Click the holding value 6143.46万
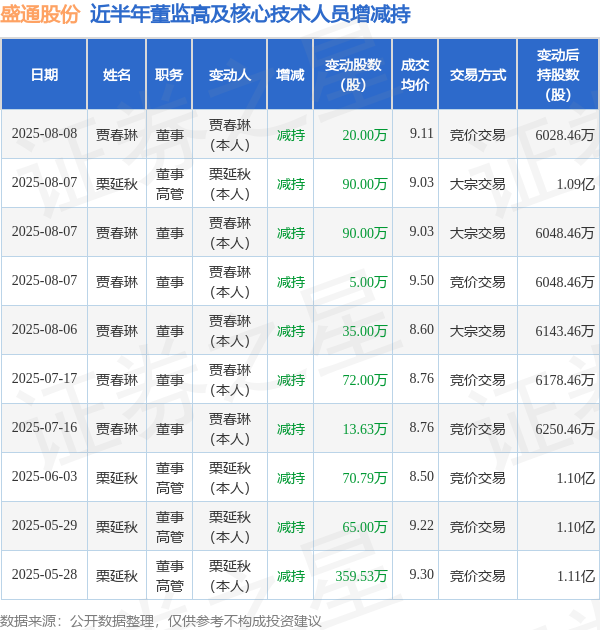This screenshot has height=630, width=600. pos(565,331)
